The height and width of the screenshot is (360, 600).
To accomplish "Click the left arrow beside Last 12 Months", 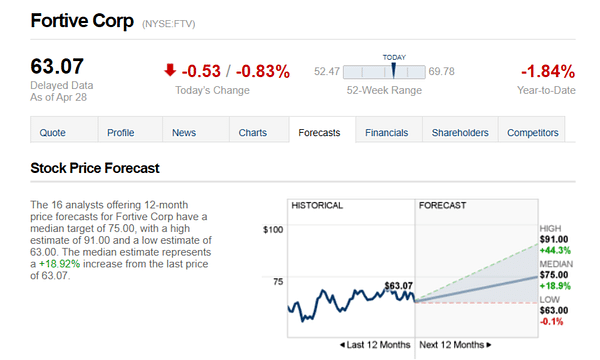I will [x=342, y=345].
